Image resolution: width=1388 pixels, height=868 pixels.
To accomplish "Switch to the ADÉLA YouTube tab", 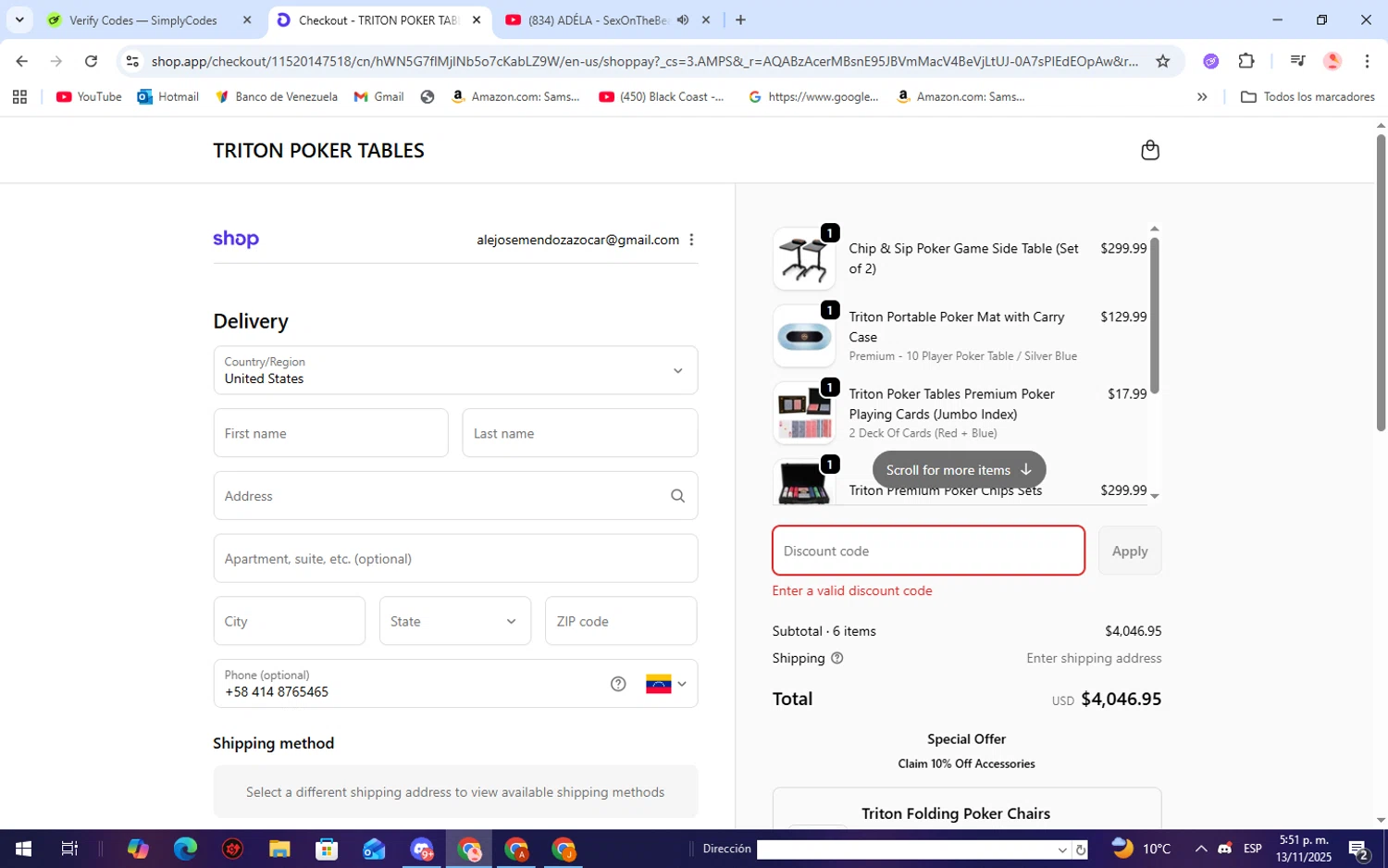I will click(599, 19).
